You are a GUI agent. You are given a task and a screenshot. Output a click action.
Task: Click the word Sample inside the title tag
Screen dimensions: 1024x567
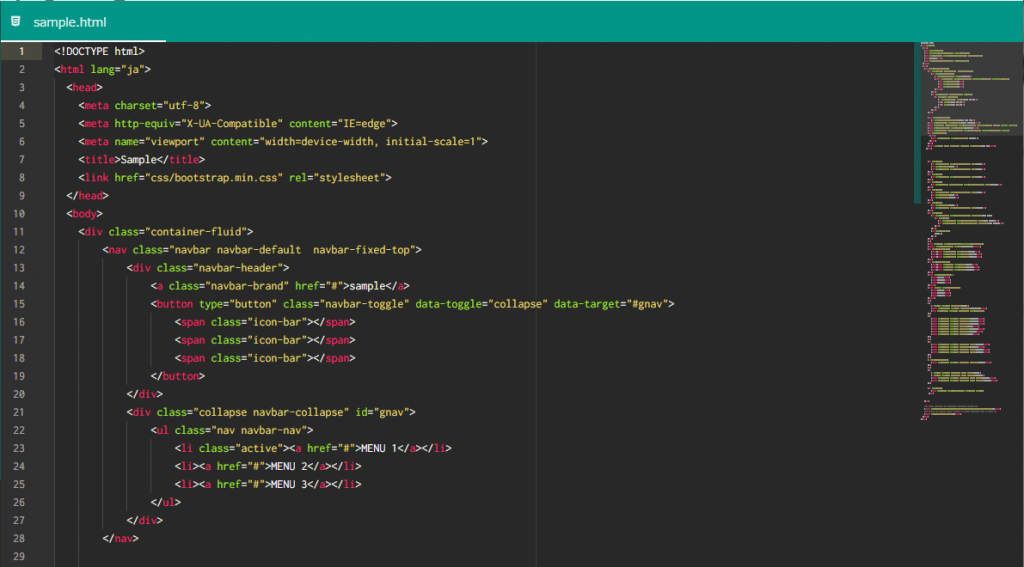click(x=138, y=159)
